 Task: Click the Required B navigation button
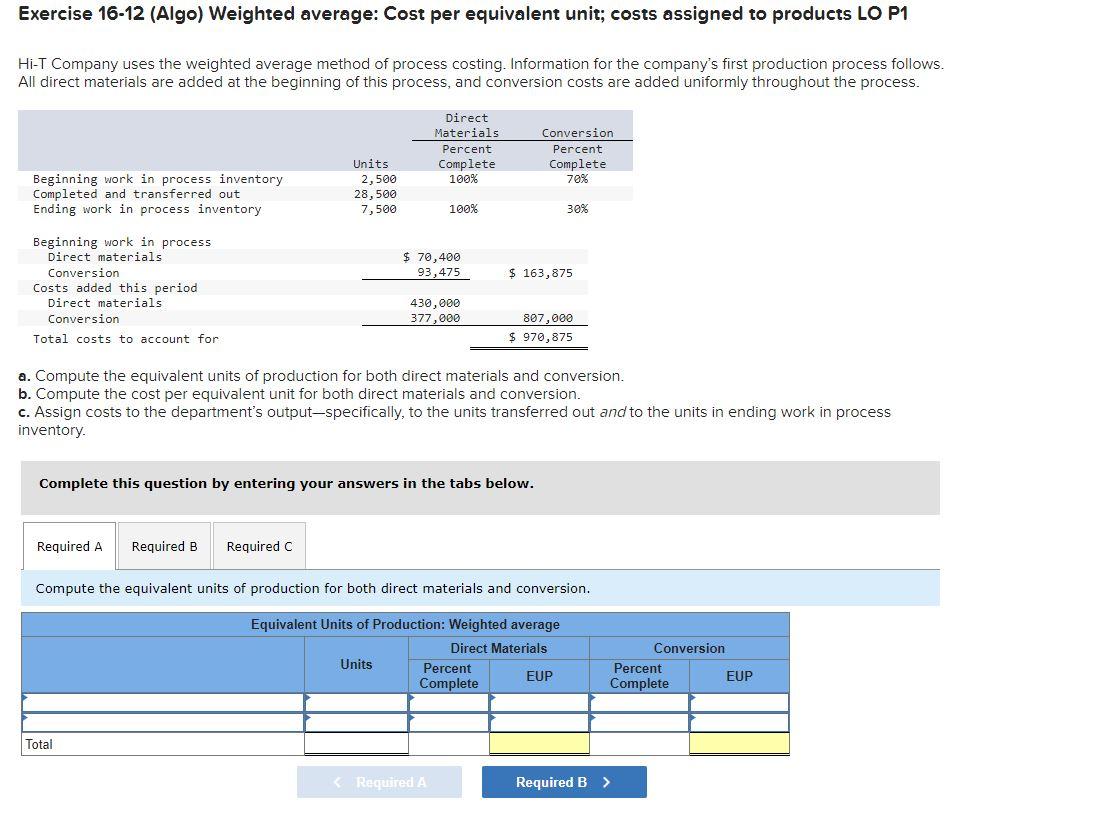564,782
